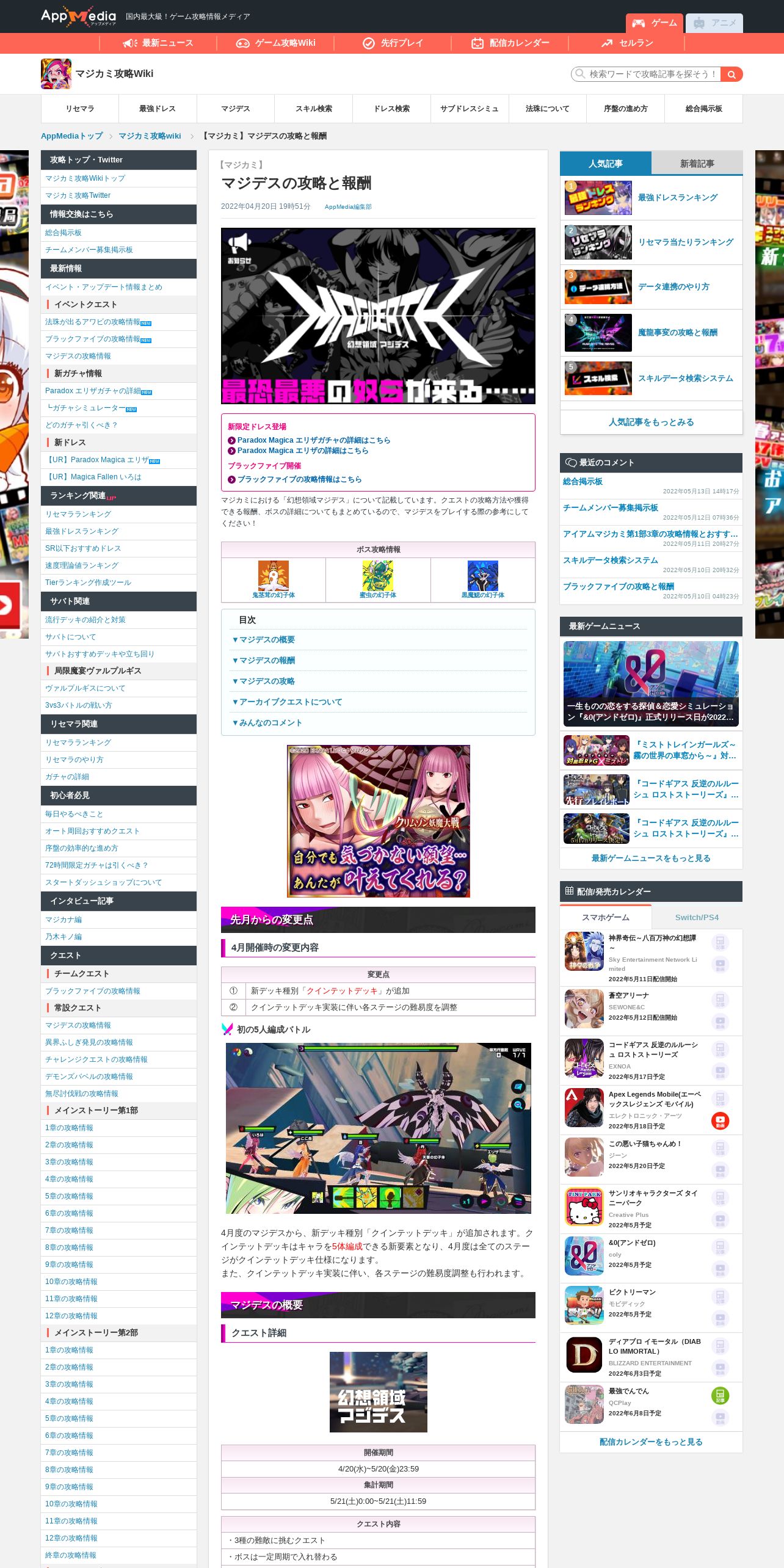Jump to ▼マジデスの攻略 in table of contents
Screen dimensions: 784x1568
(263, 681)
